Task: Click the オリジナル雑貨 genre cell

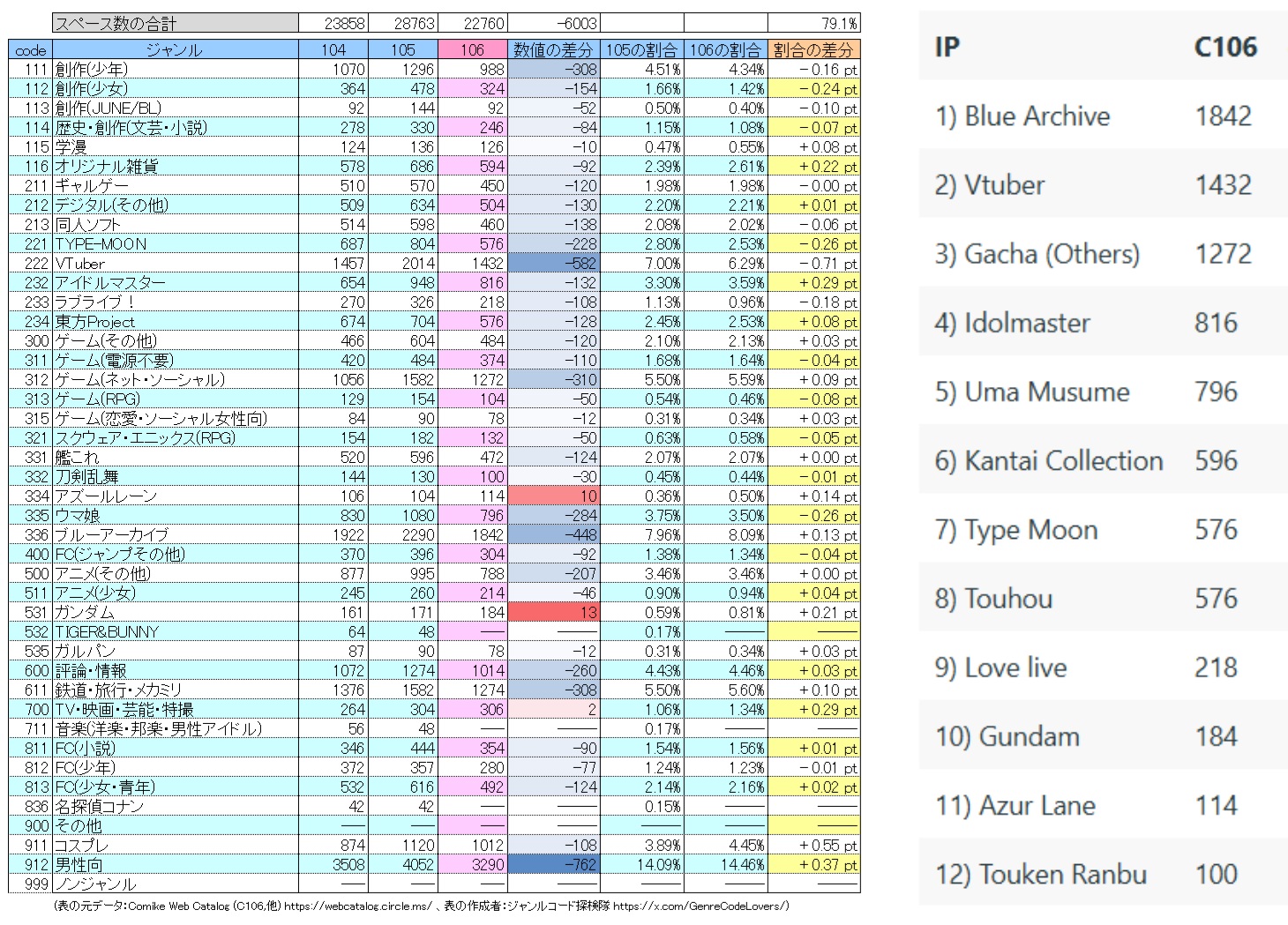Action: click(x=175, y=166)
